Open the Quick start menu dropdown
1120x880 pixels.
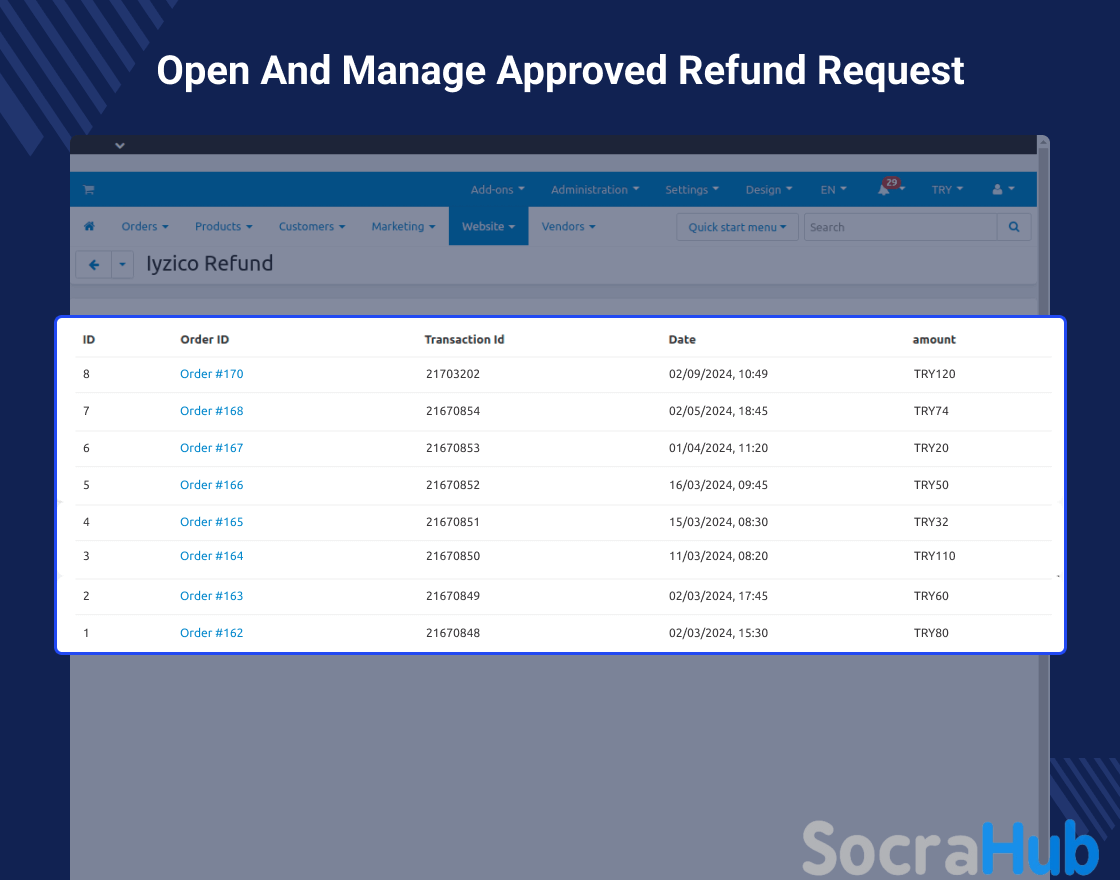coord(737,227)
